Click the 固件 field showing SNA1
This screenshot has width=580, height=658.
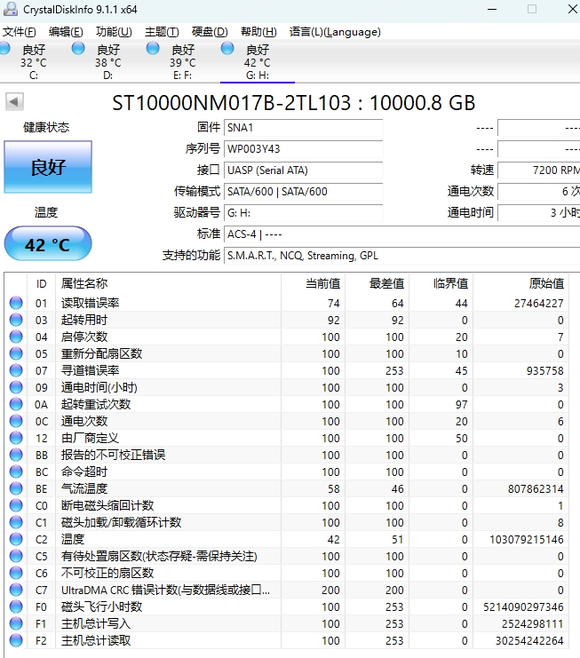[x=303, y=128]
